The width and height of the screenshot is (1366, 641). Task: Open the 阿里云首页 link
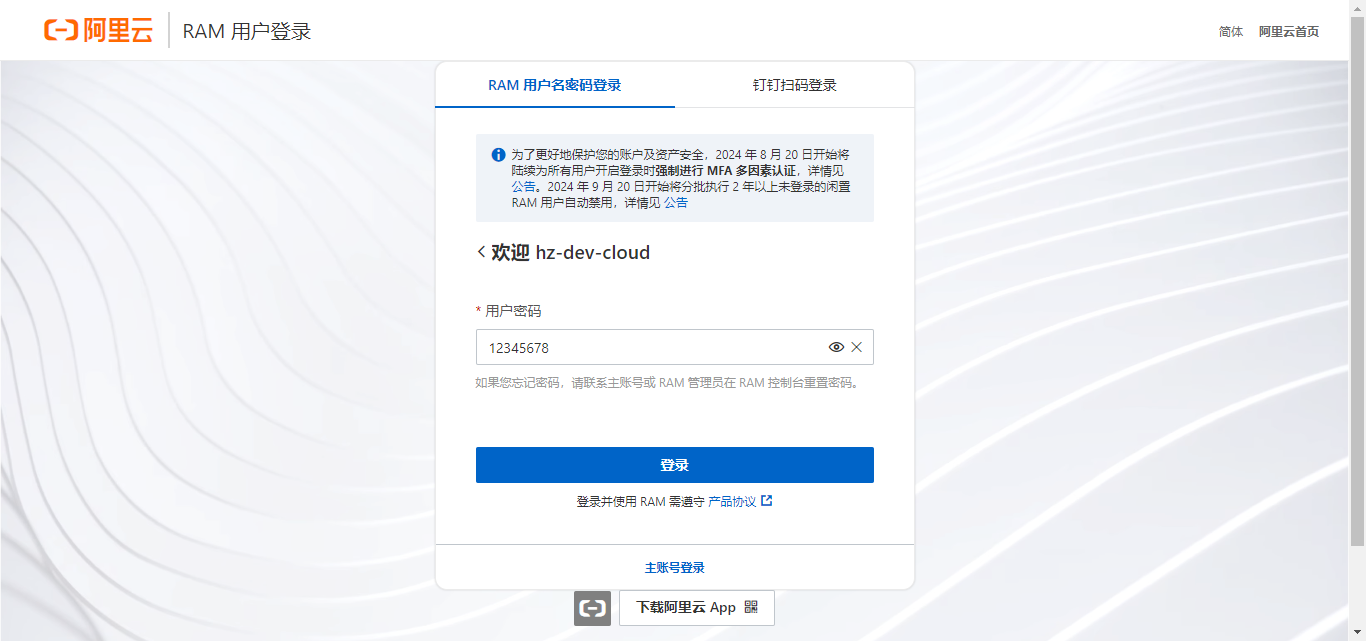pyautogui.click(x=1289, y=32)
